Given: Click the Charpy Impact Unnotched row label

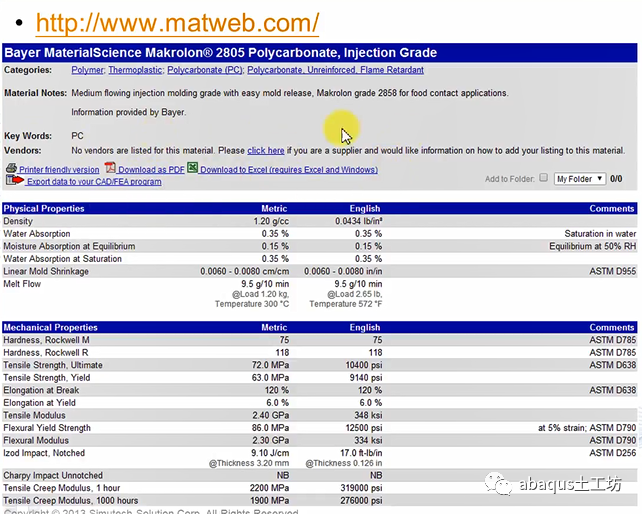Looking at the screenshot, I should [53, 476].
